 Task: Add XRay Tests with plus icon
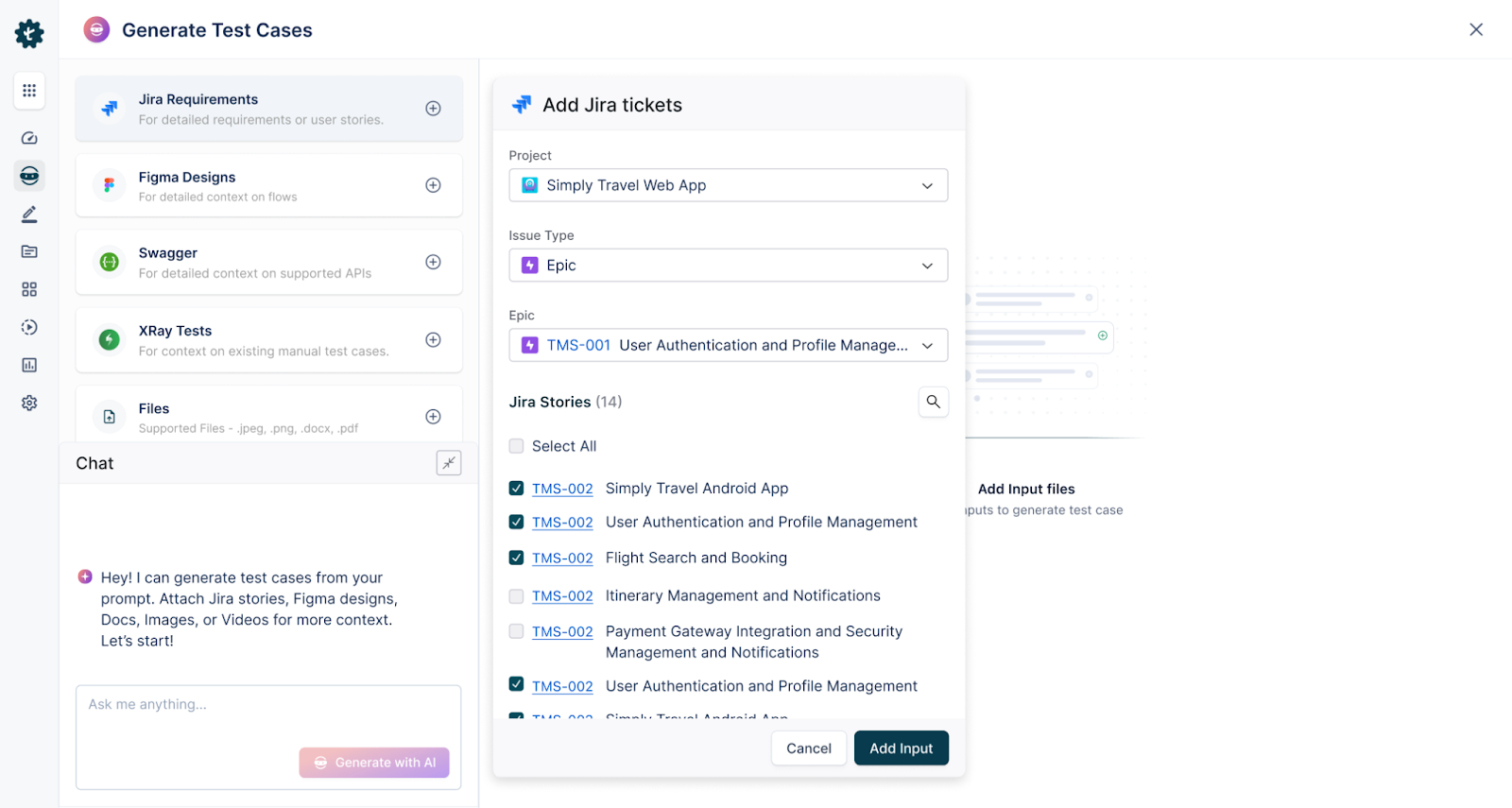(x=433, y=339)
